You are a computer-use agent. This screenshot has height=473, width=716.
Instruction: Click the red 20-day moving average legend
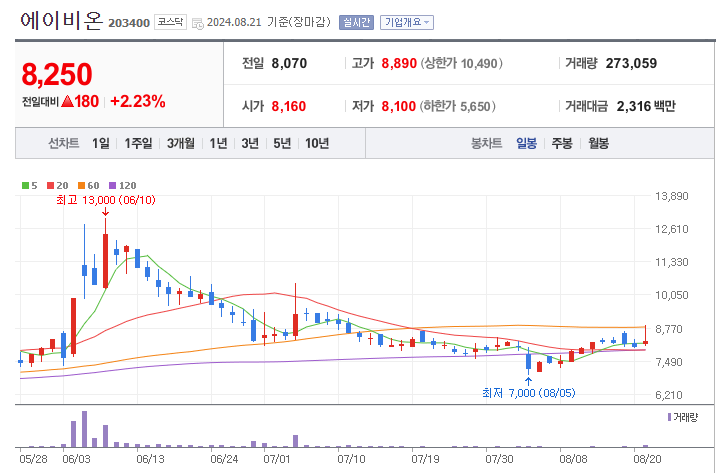[58, 185]
